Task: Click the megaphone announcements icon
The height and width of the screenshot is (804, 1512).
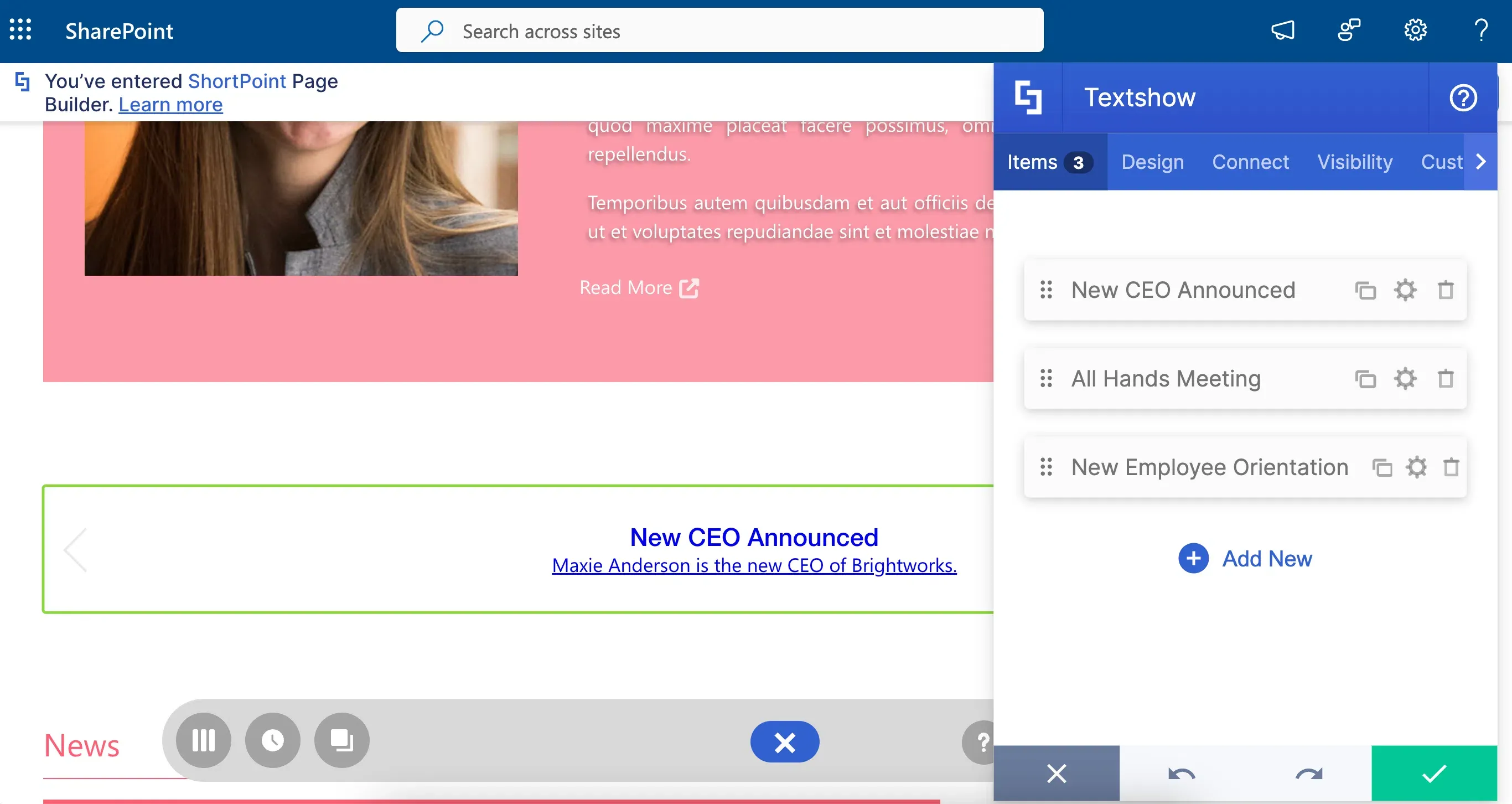Action: pyautogui.click(x=1282, y=30)
